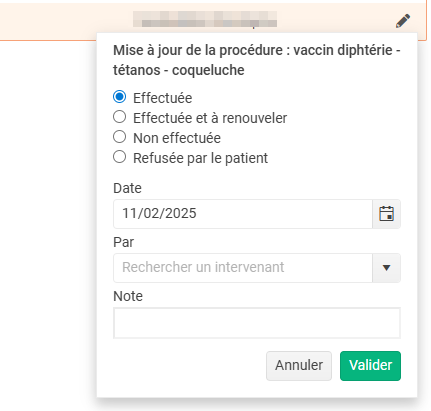Select the Effectuée radio button
Image resolution: width=431 pixels, height=411 pixels.
tap(119, 97)
